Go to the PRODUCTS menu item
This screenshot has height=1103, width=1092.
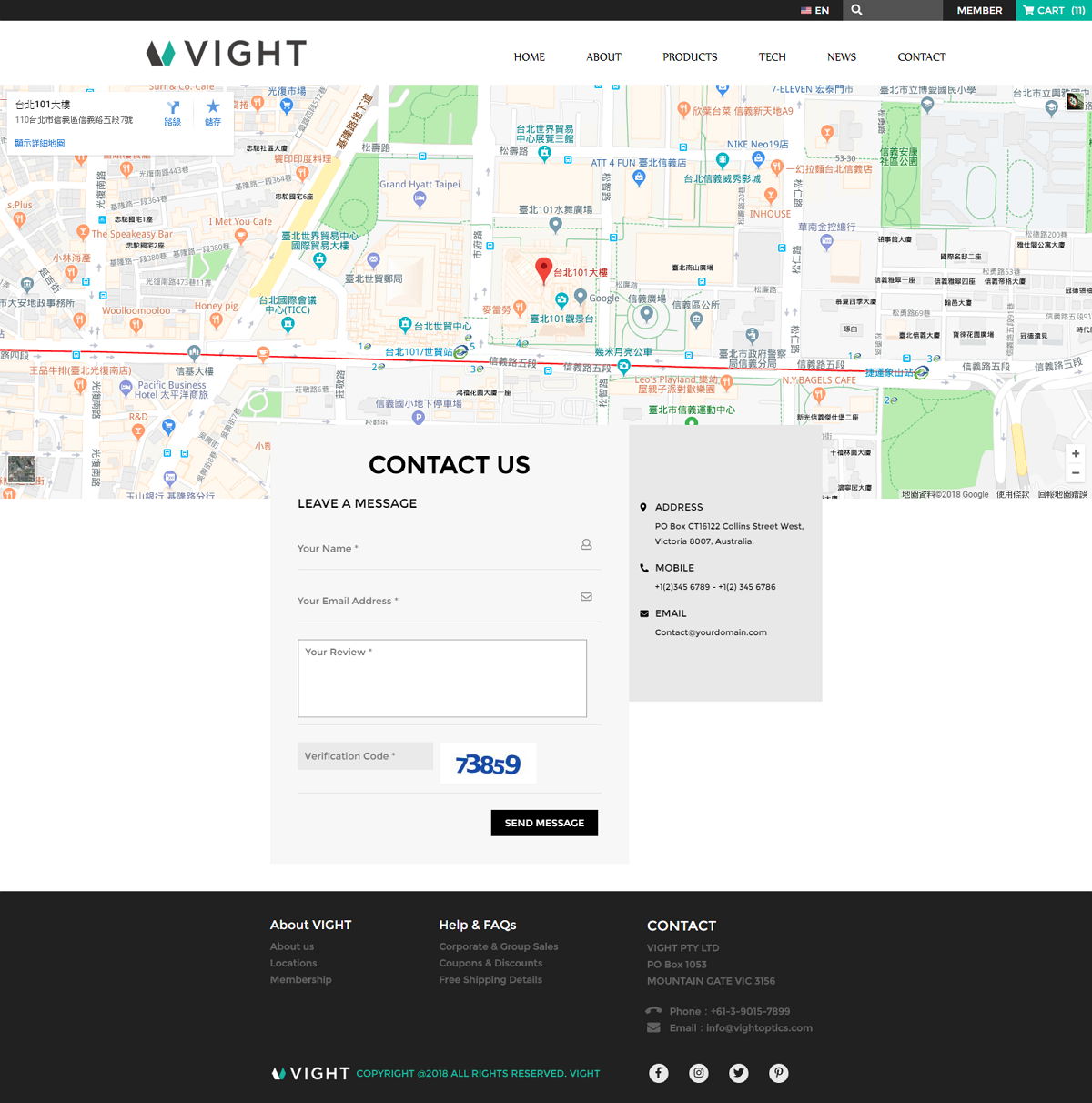pyautogui.click(x=690, y=56)
